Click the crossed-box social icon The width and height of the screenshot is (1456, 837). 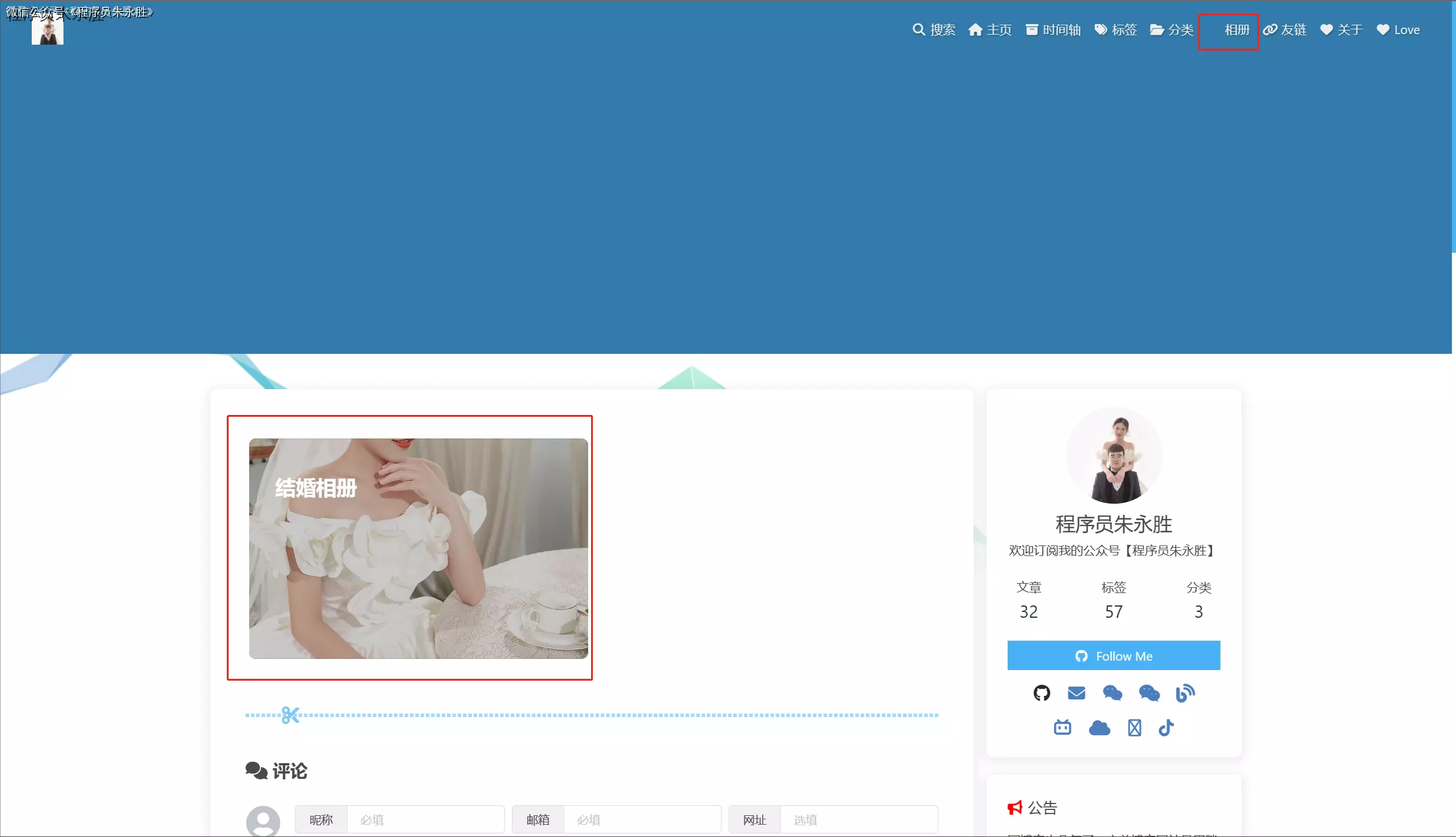point(1134,728)
